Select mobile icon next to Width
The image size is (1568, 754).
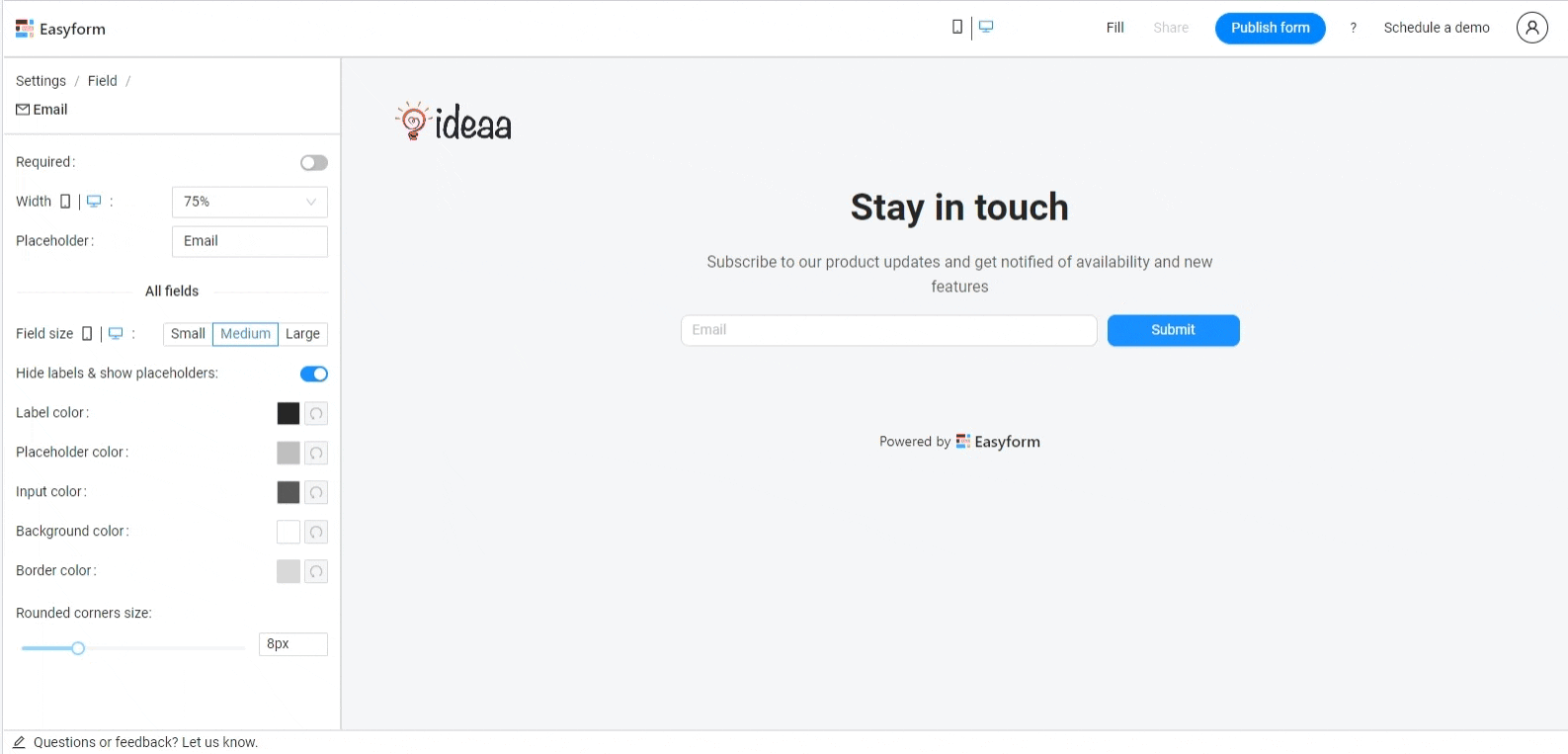[65, 202]
